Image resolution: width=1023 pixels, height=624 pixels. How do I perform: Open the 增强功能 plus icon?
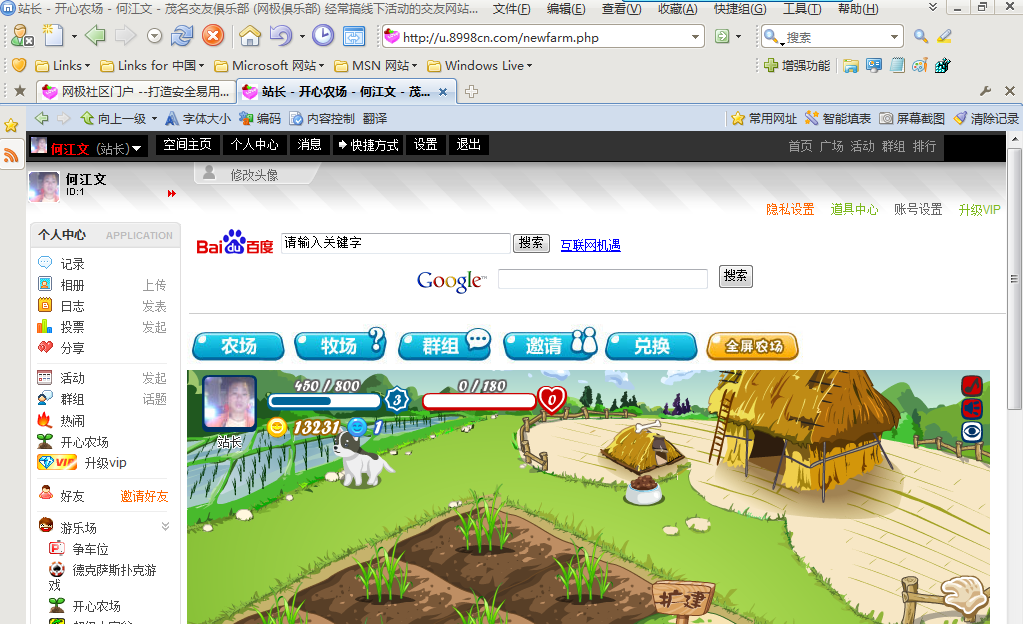coord(771,65)
